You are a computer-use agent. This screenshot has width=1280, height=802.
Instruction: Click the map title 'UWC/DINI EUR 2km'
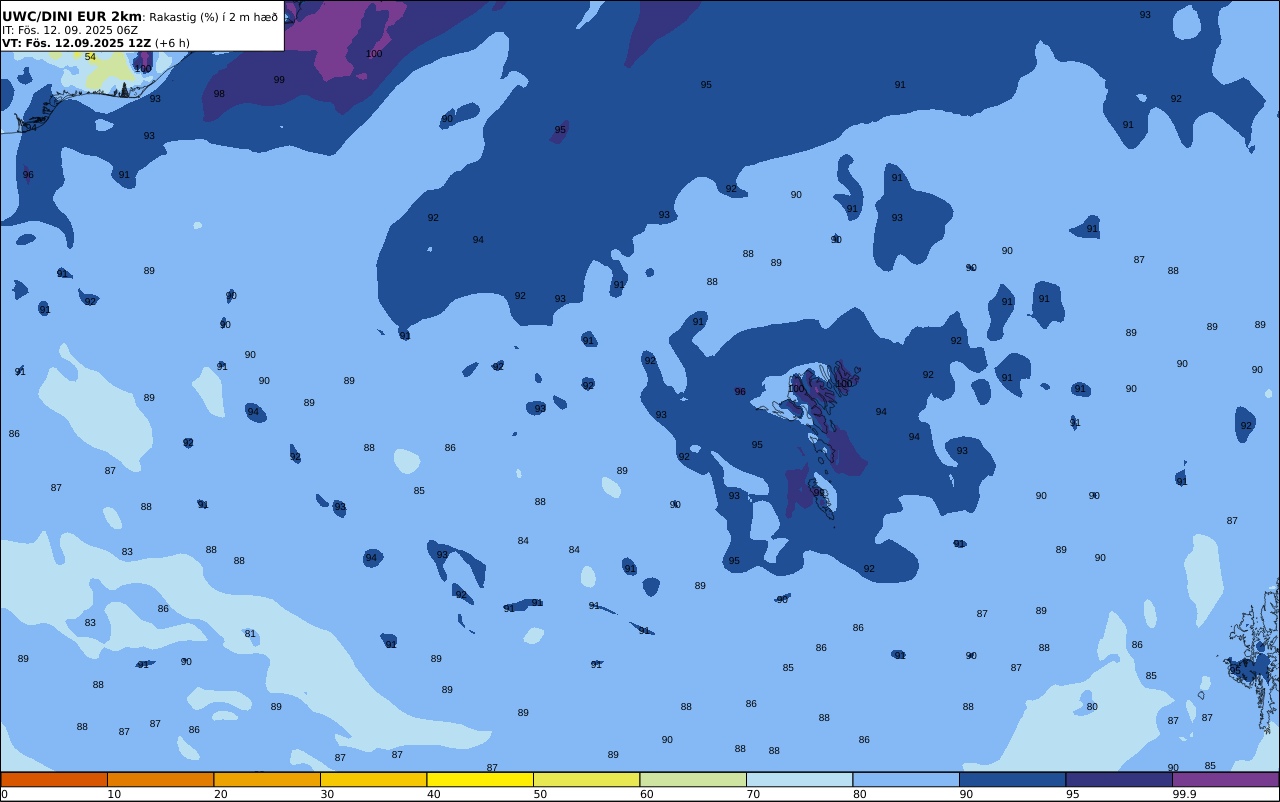click(72, 17)
